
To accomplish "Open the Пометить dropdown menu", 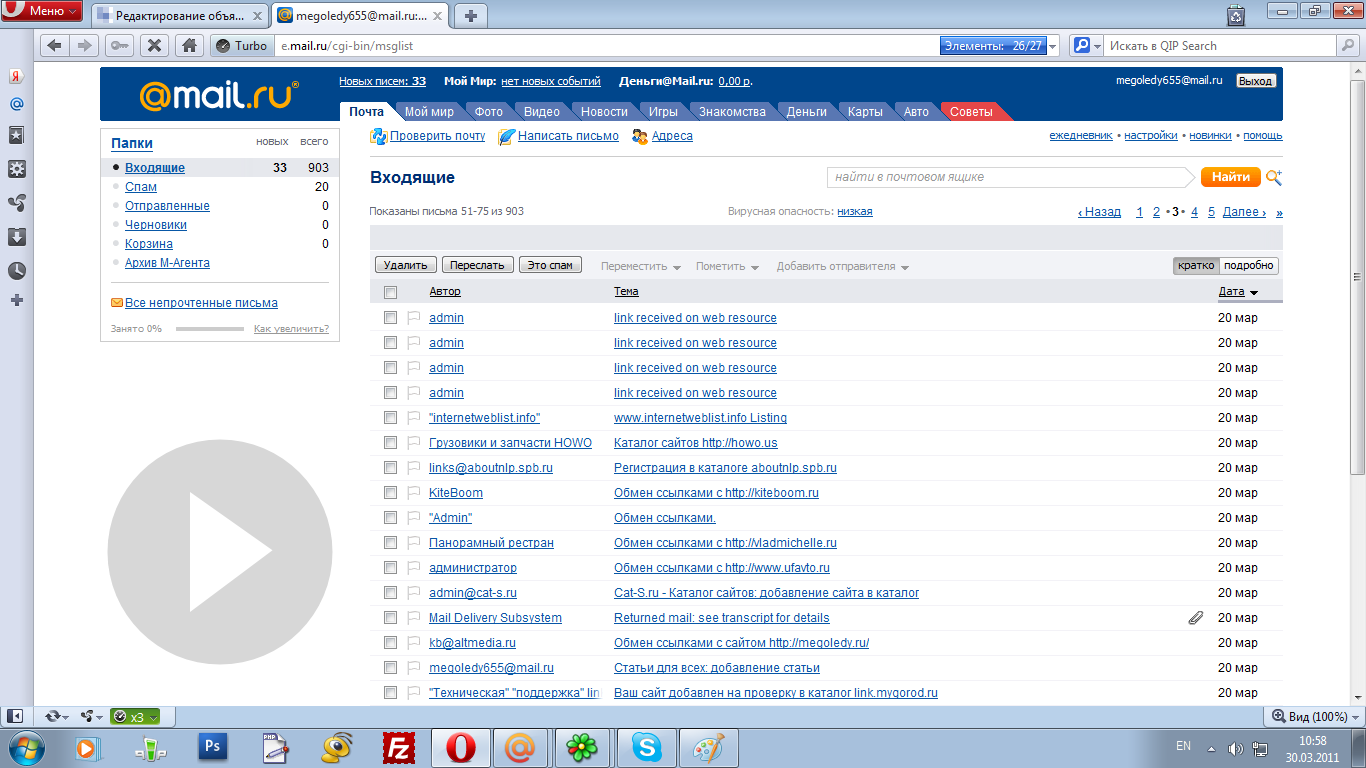I will (x=727, y=267).
